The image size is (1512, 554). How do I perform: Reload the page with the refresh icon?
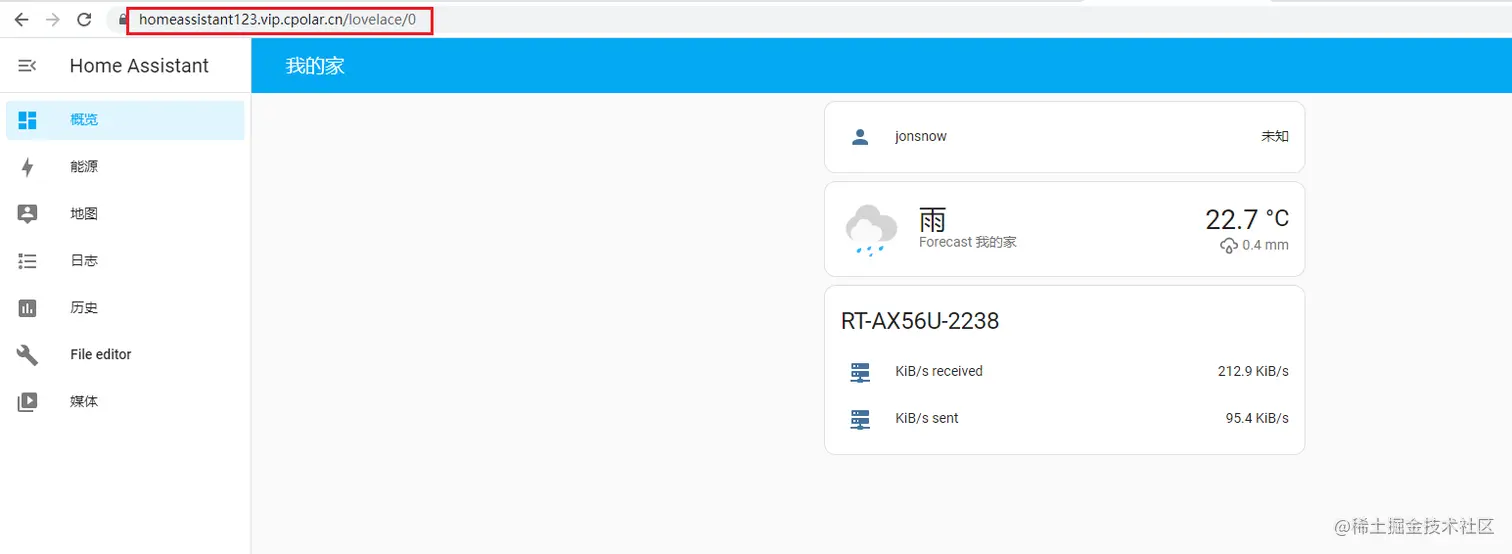pyautogui.click(x=84, y=19)
